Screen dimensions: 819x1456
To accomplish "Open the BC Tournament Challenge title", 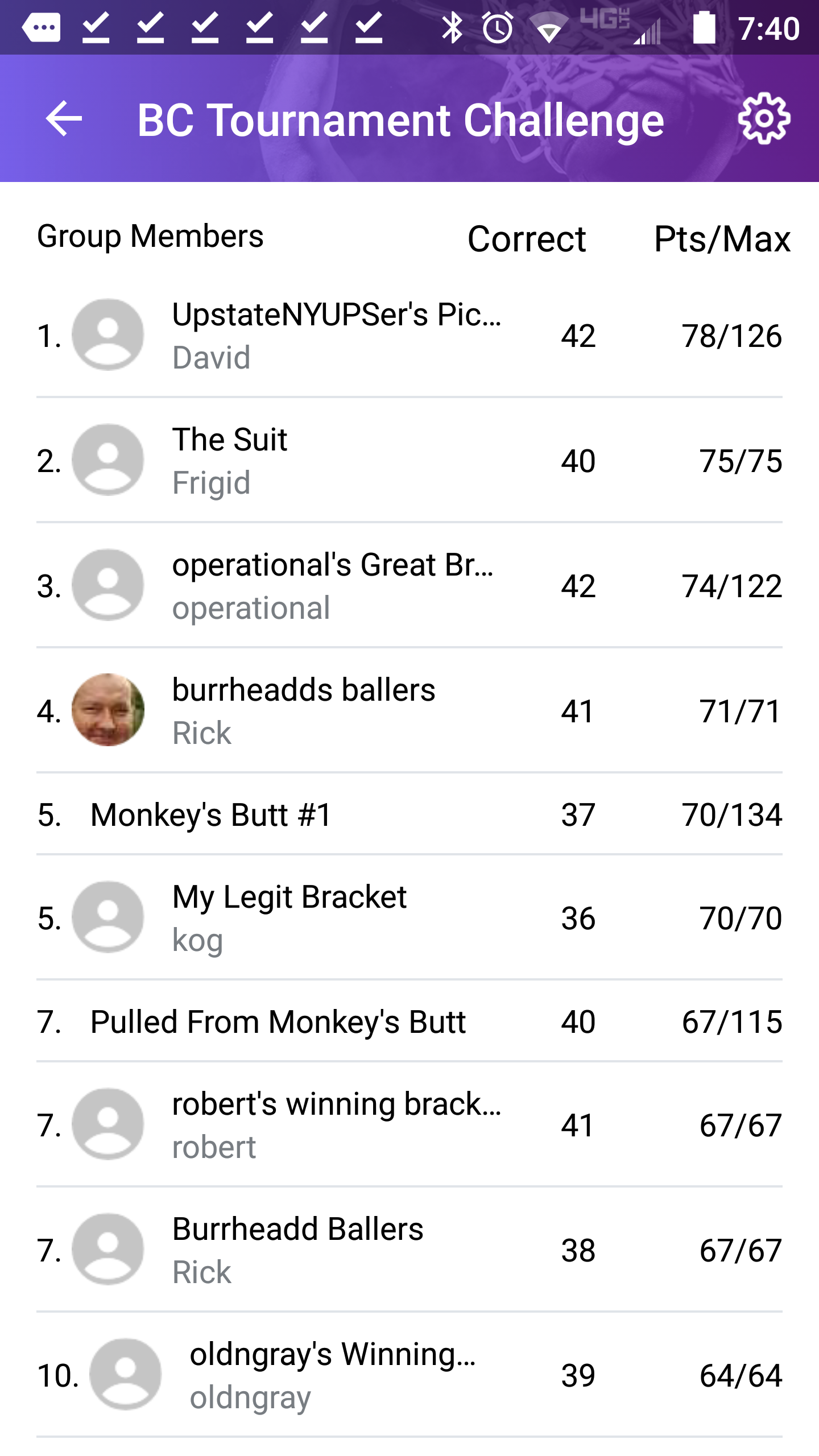I will 400,120.
